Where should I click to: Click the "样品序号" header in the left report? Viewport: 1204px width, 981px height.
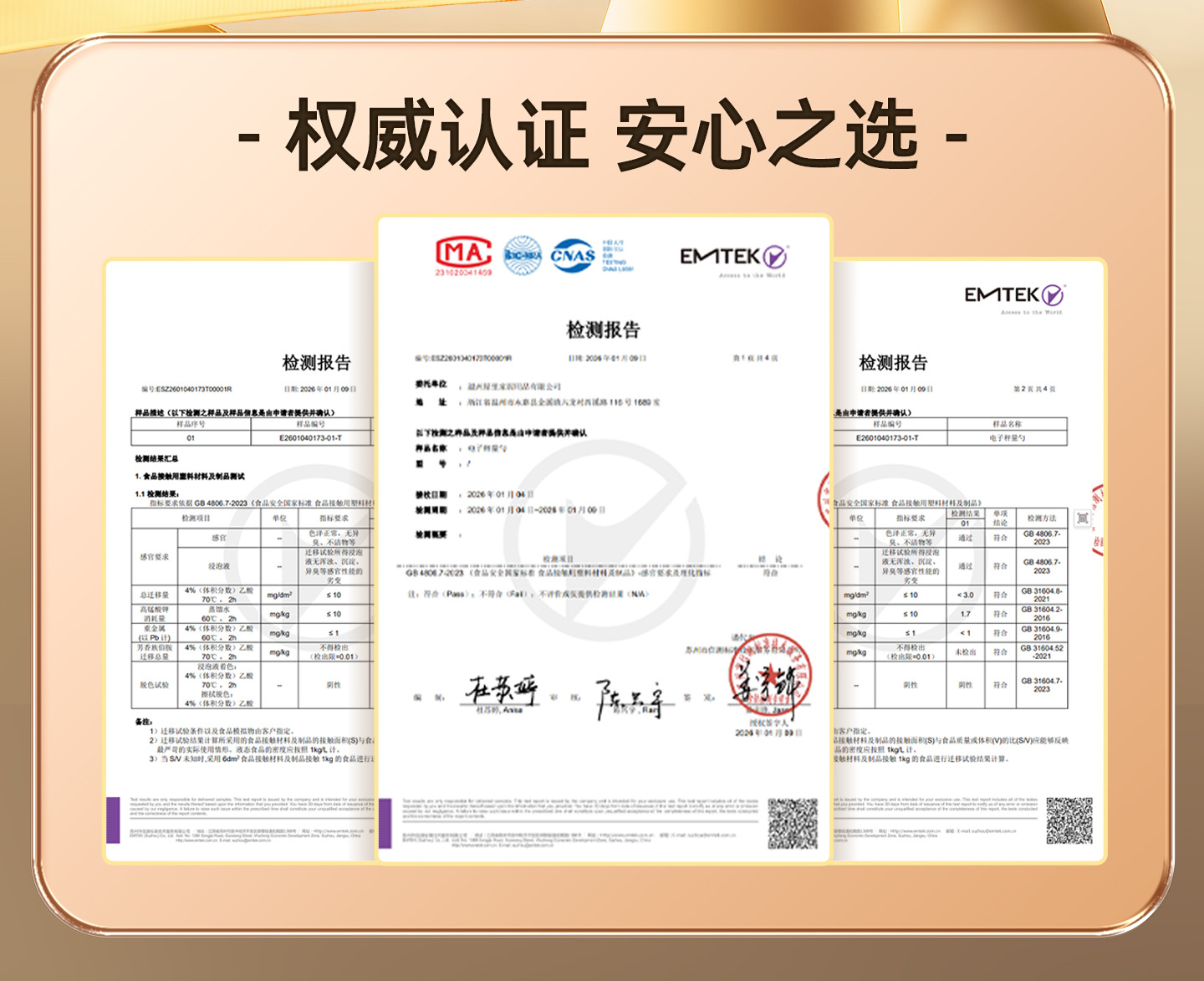click(x=191, y=424)
